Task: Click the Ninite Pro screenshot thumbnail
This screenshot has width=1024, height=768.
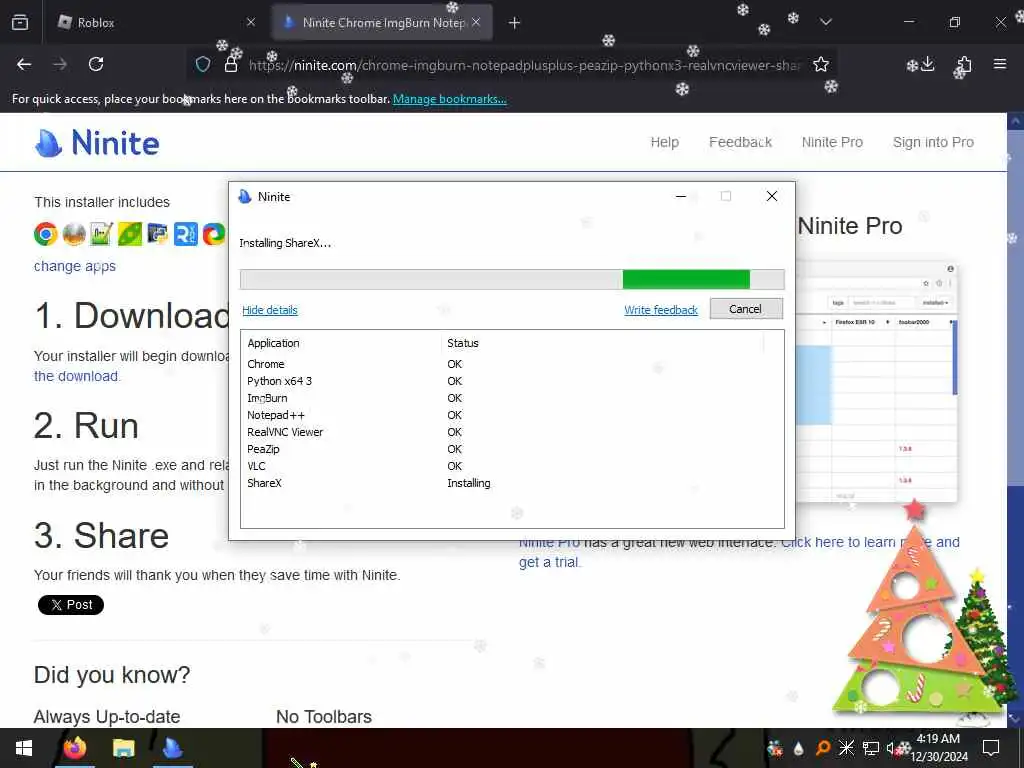Action: (x=877, y=382)
